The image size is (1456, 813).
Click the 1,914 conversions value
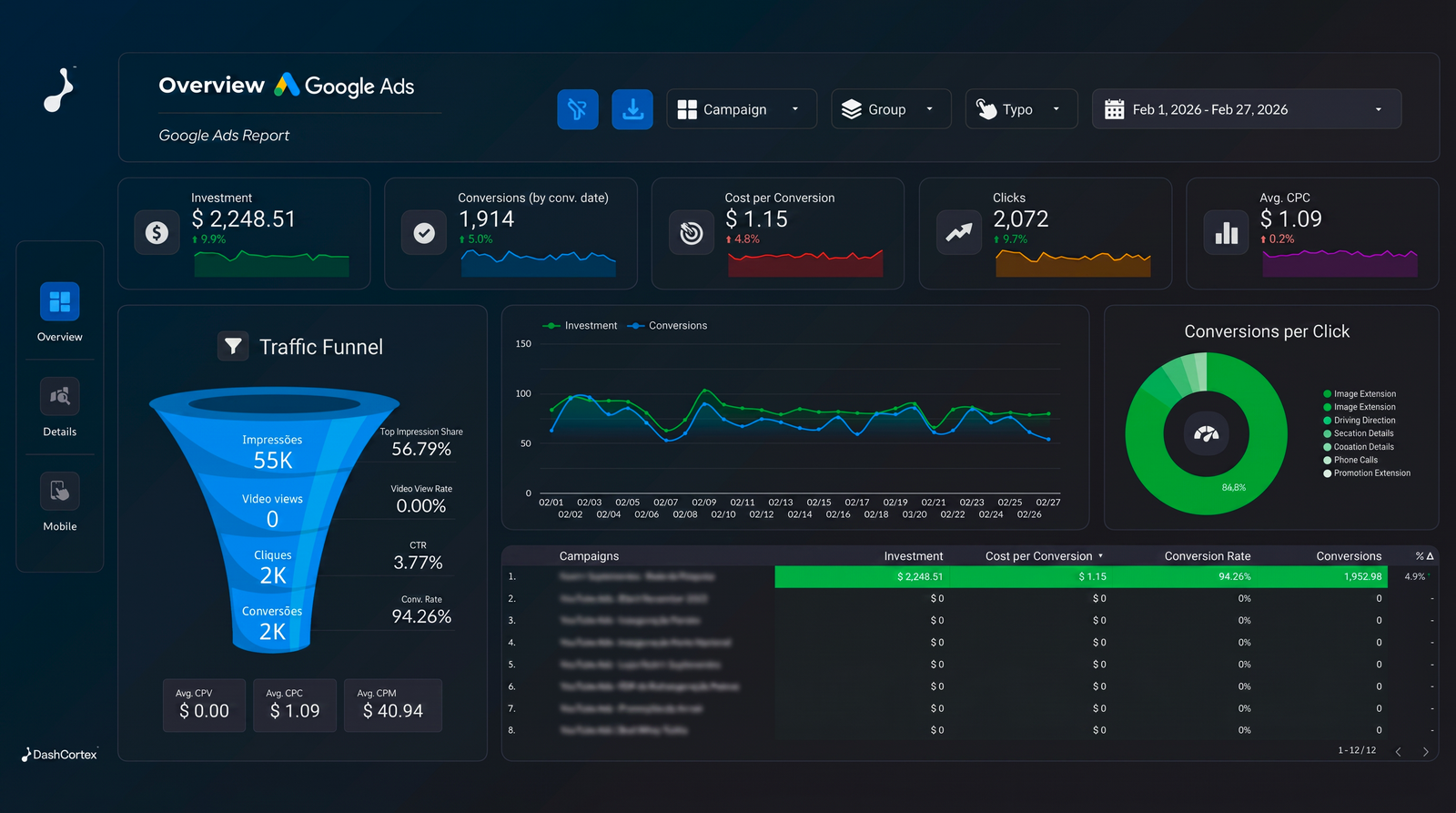pyautogui.click(x=486, y=219)
